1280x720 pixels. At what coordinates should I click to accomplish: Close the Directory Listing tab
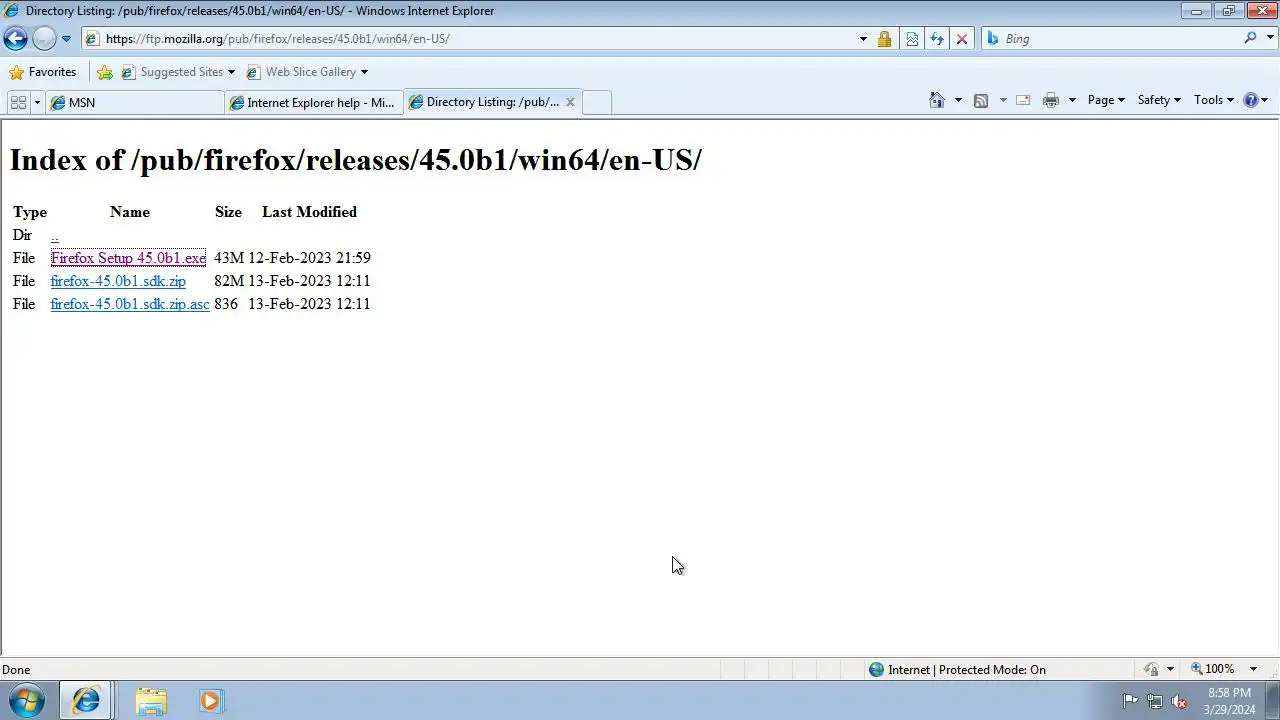coord(570,102)
